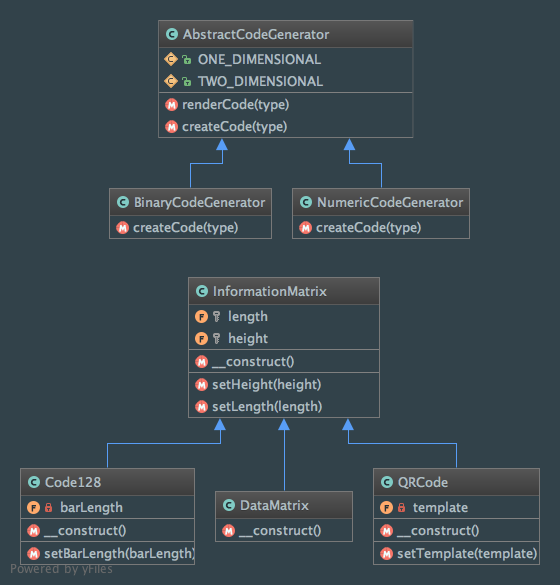This screenshot has width=560, height=585.
Task: Select the InformationMatrix class title
Action: point(270,291)
